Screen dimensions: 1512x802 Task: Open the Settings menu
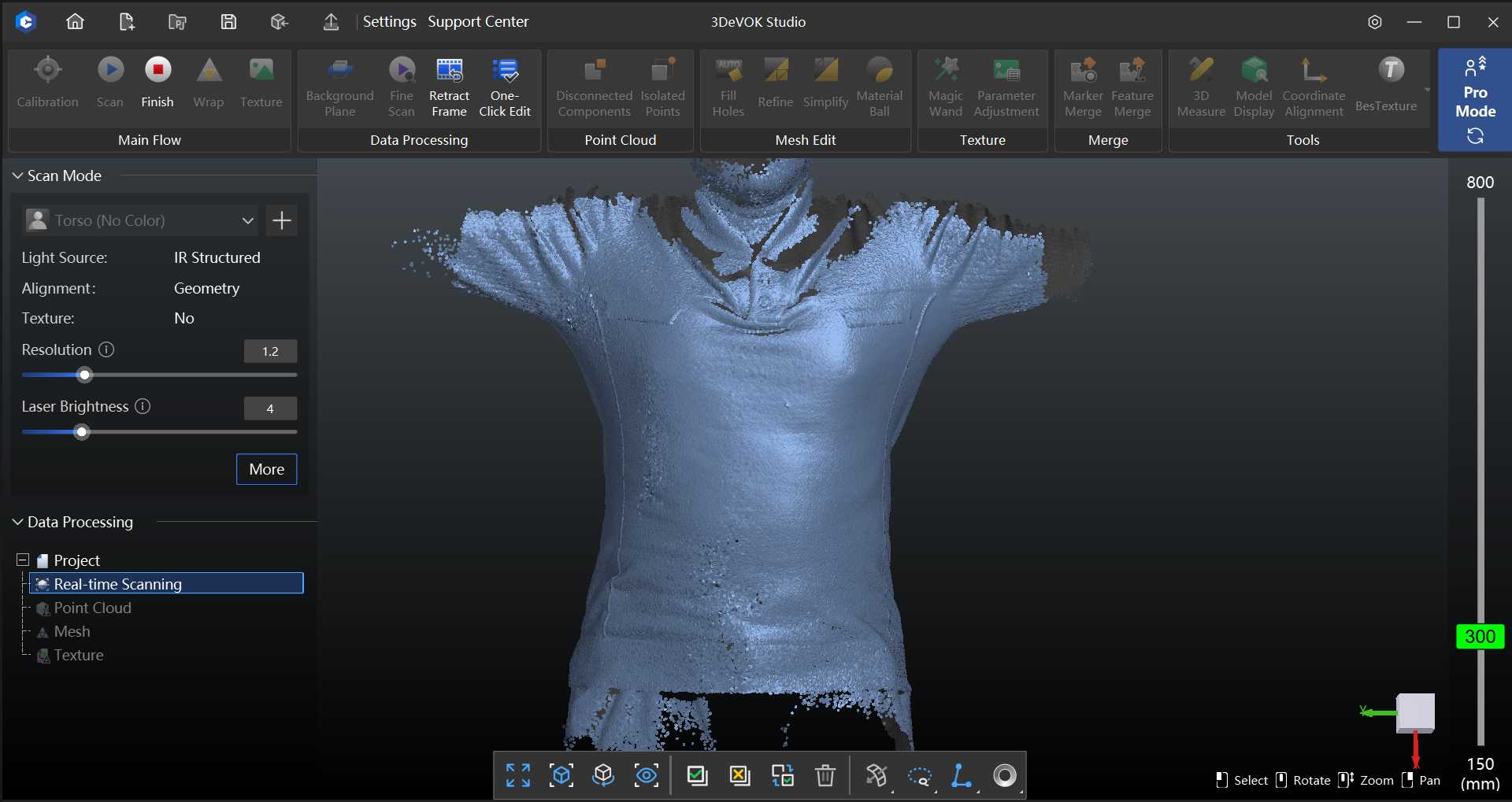(389, 21)
